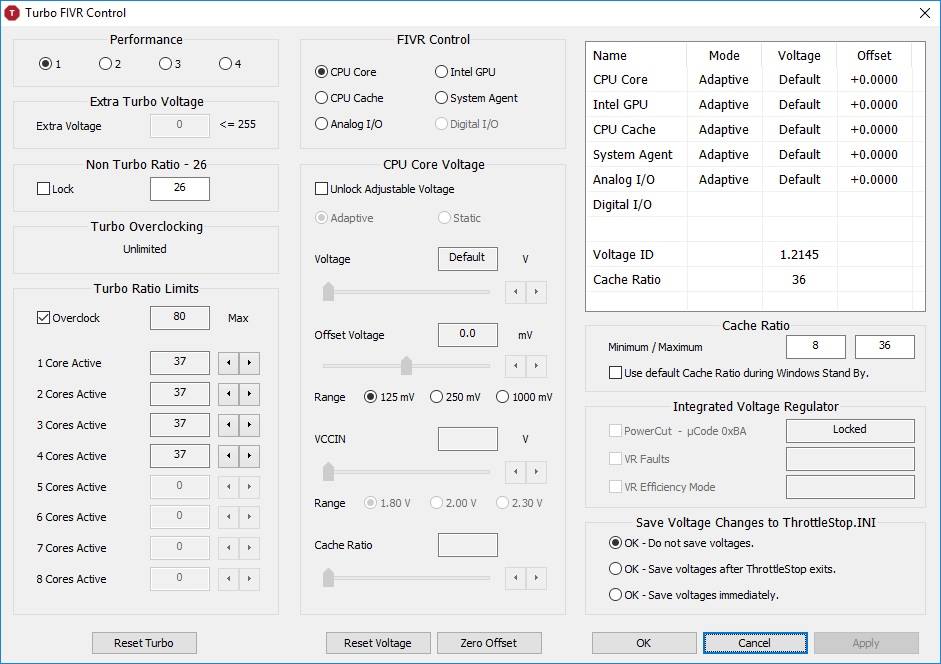Decrease the 3 Cores Active ratio
The height and width of the screenshot is (664, 941).
[x=229, y=424]
